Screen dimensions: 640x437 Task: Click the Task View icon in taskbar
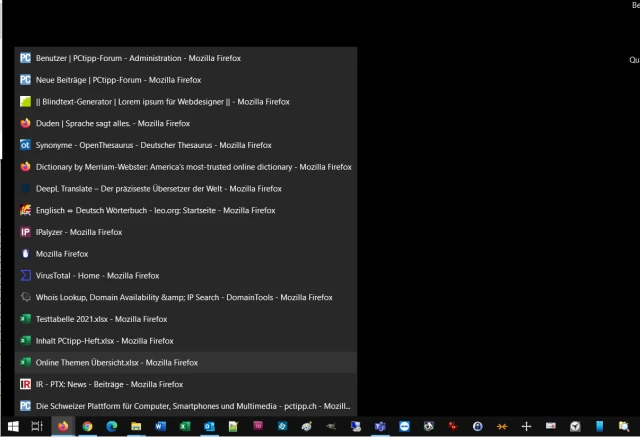click(x=37, y=426)
